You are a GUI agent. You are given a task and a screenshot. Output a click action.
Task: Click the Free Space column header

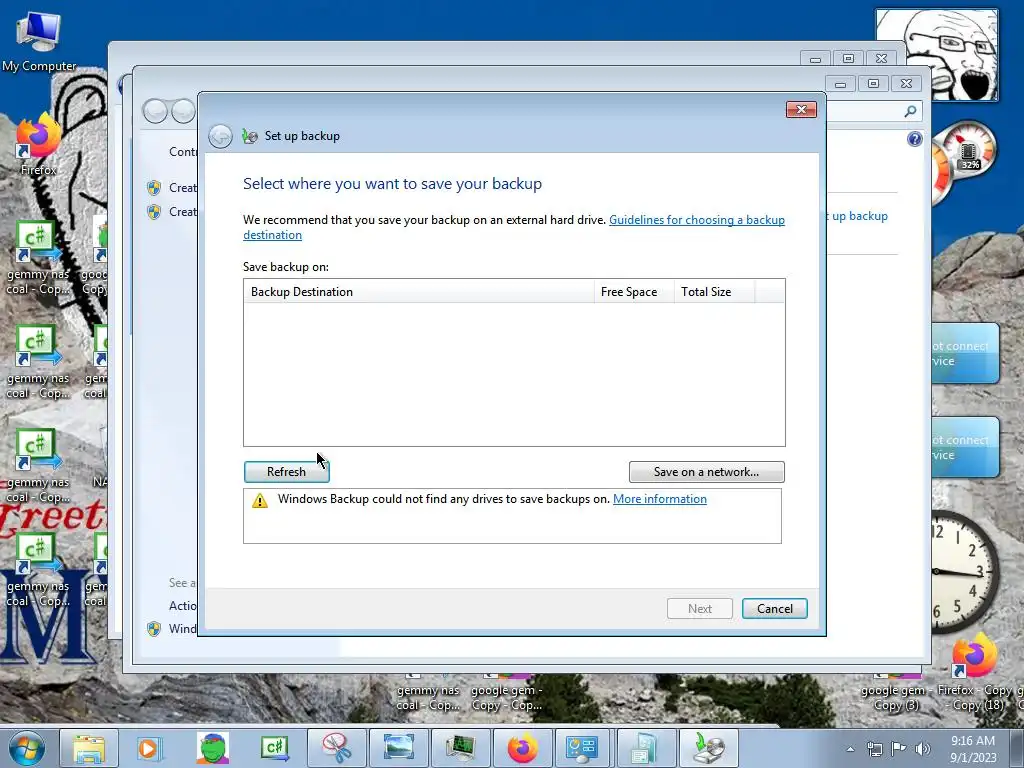pyautogui.click(x=634, y=292)
